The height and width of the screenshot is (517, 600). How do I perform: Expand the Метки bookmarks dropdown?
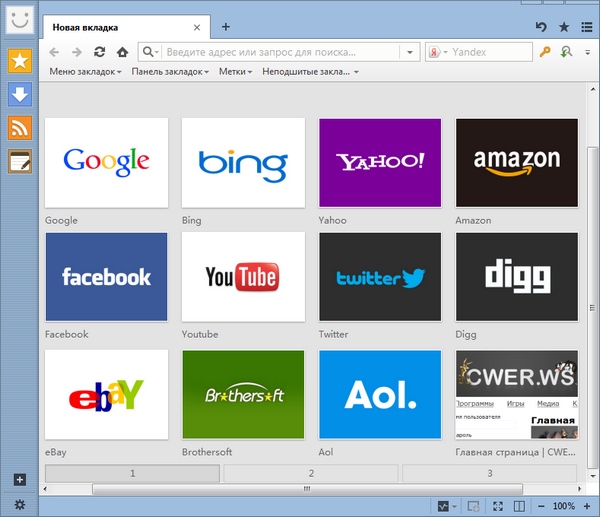coord(235,72)
